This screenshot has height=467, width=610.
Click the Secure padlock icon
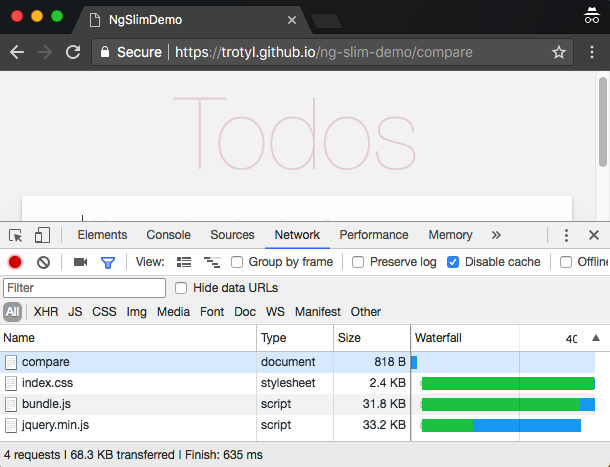pyautogui.click(x=105, y=52)
